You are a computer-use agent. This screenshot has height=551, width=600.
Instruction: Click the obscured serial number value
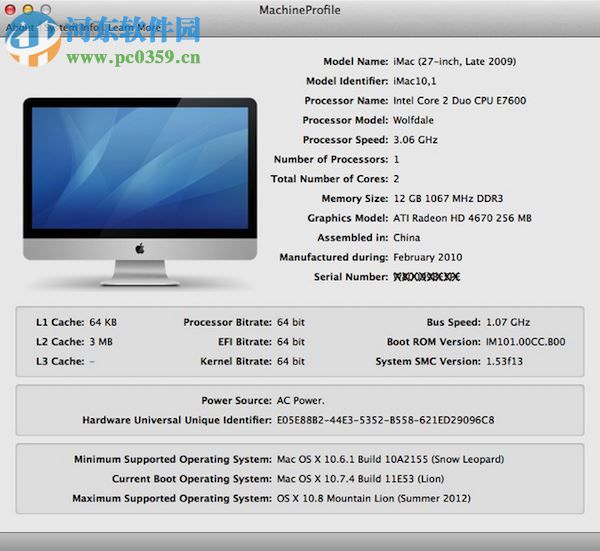(x=426, y=277)
